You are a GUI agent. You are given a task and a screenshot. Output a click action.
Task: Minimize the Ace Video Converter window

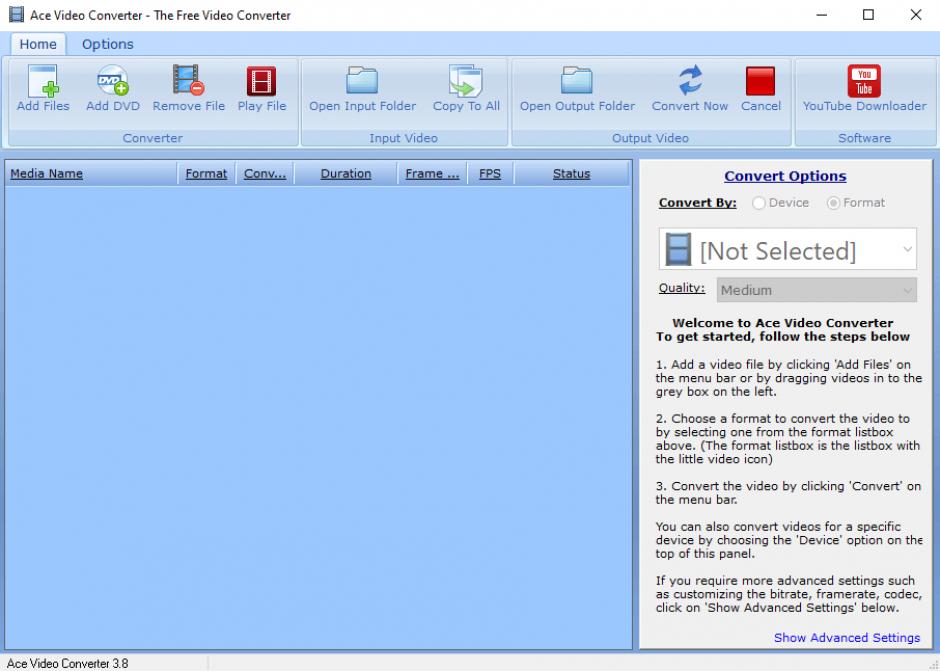click(x=822, y=15)
